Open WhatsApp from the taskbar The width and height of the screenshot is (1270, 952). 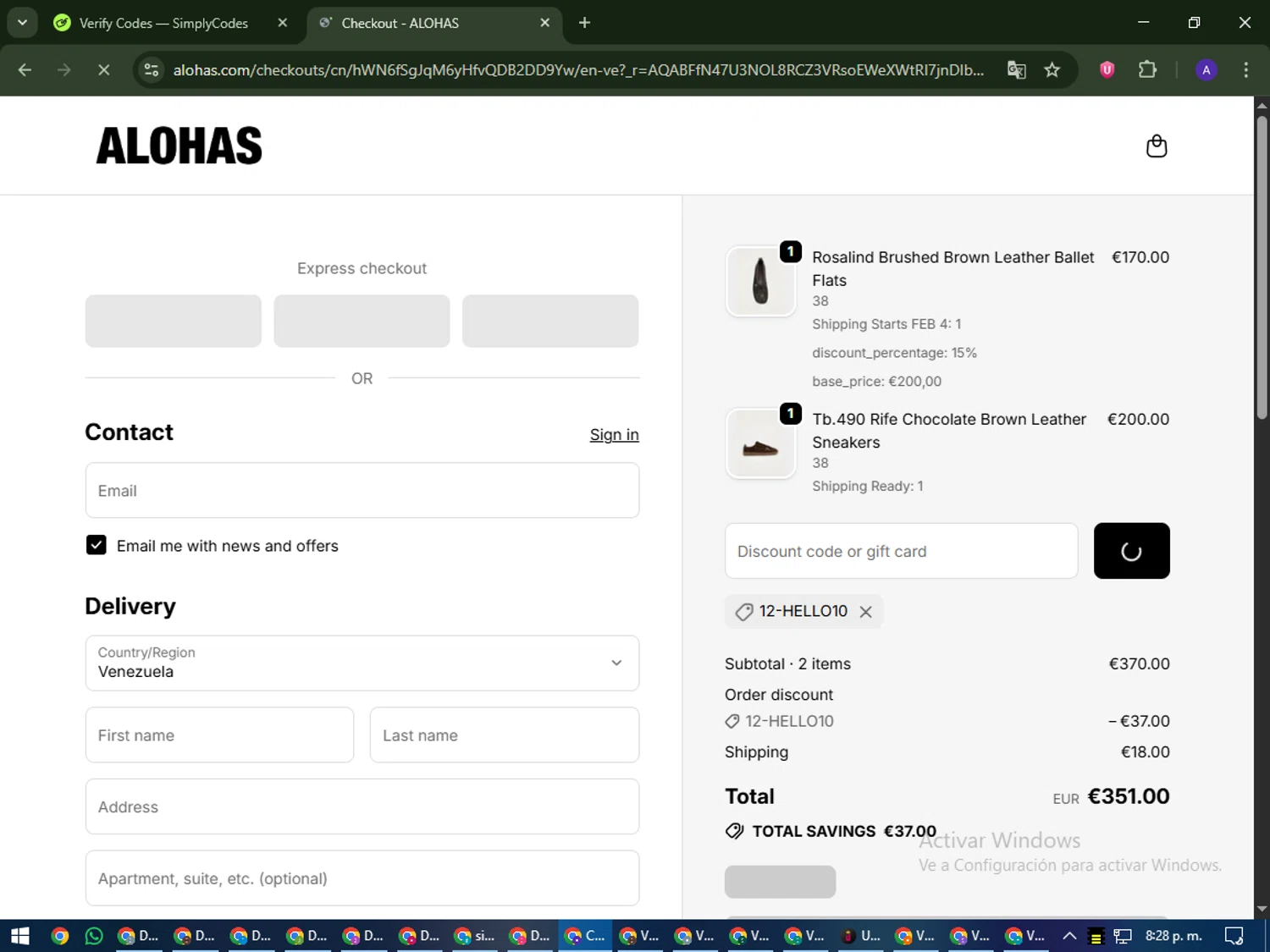click(x=94, y=936)
